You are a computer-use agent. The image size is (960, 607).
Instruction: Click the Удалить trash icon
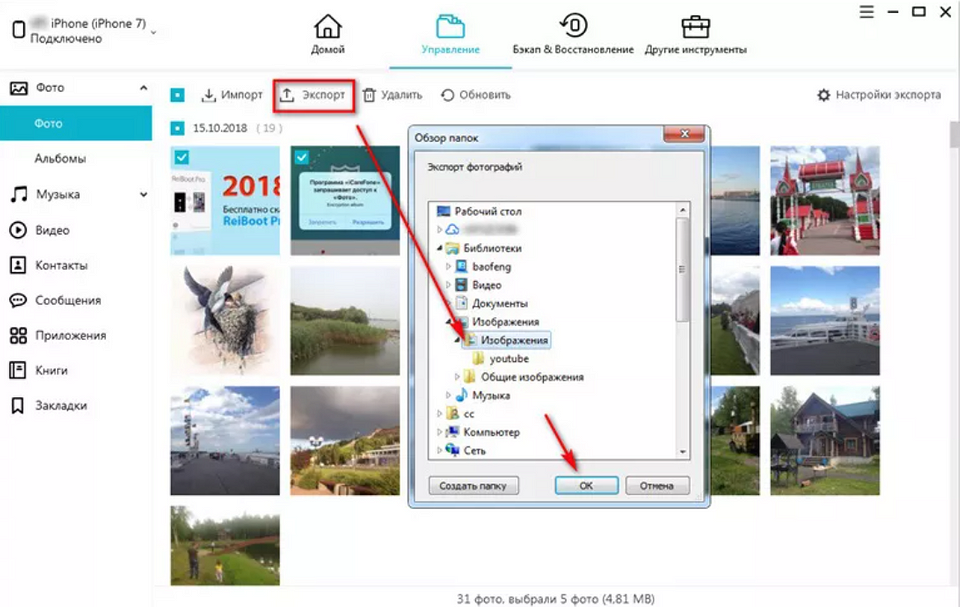point(369,95)
